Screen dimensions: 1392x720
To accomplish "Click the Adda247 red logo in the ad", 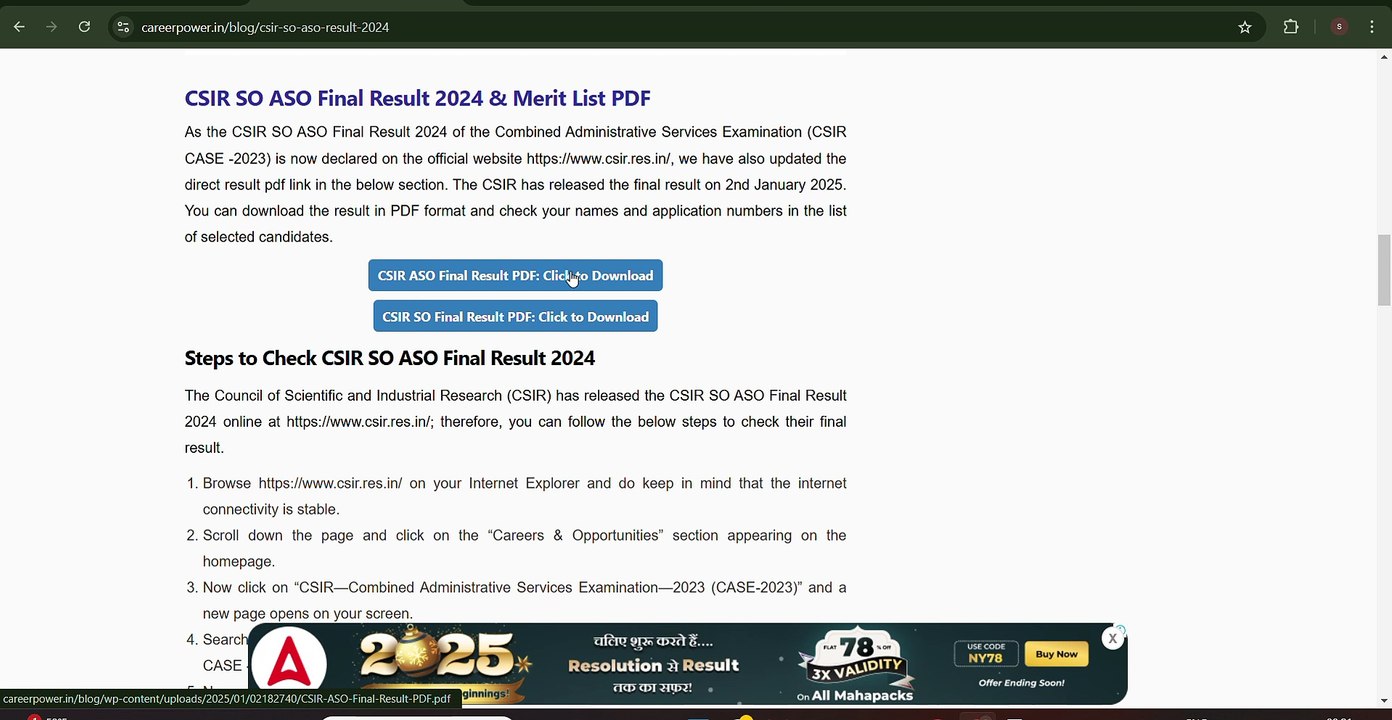I will pos(289,663).
